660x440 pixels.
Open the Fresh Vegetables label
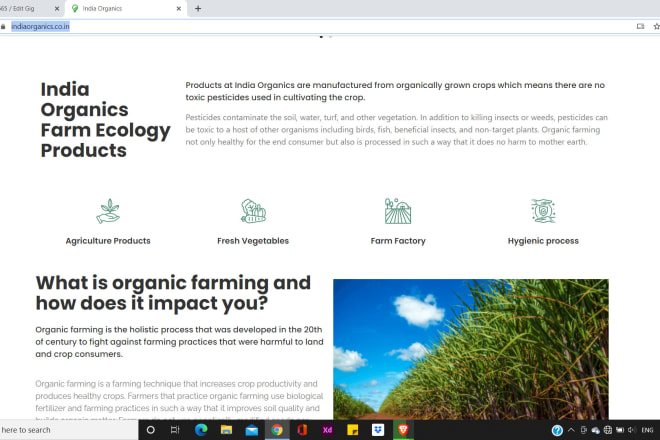pyautogui.click(x=253, y=241)
